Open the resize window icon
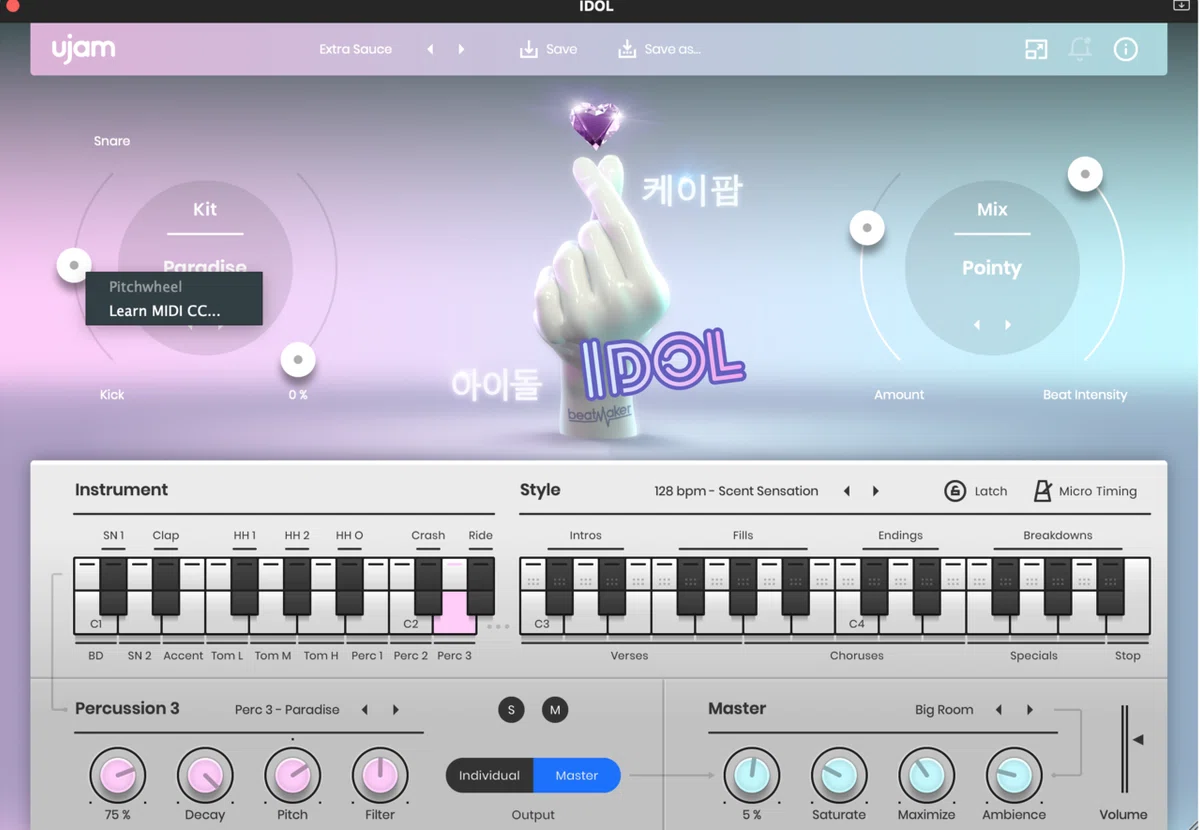1200x830 pixels. pyautogui.click(x=1036, y=49)
